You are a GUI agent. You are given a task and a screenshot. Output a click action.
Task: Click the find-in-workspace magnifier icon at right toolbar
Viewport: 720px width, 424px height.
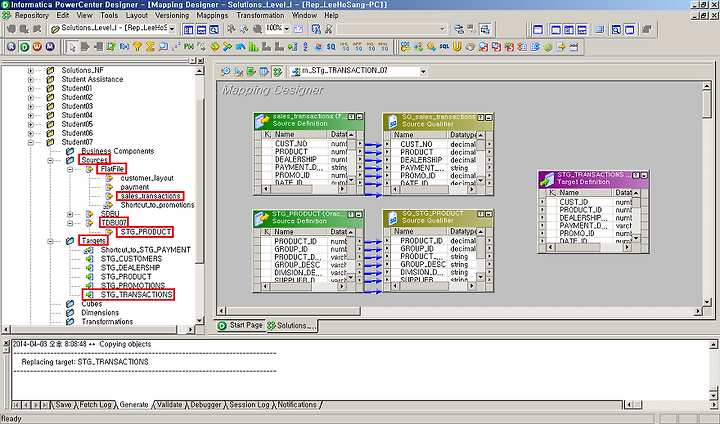coord(616,29)
